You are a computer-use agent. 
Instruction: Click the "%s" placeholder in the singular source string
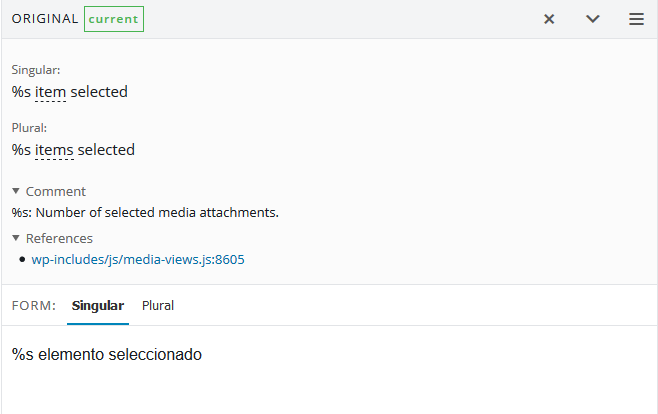tap(21, 92)
